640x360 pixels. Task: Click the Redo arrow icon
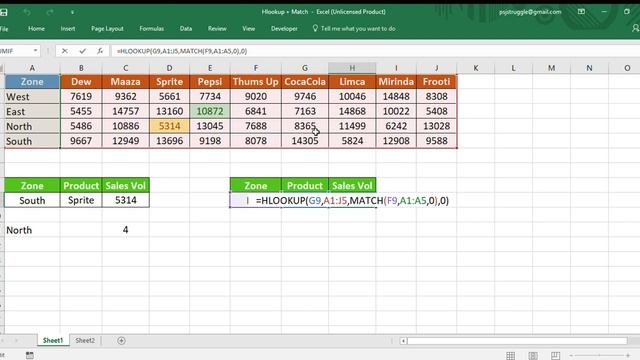pyautogui.click(x=50, y=12)
